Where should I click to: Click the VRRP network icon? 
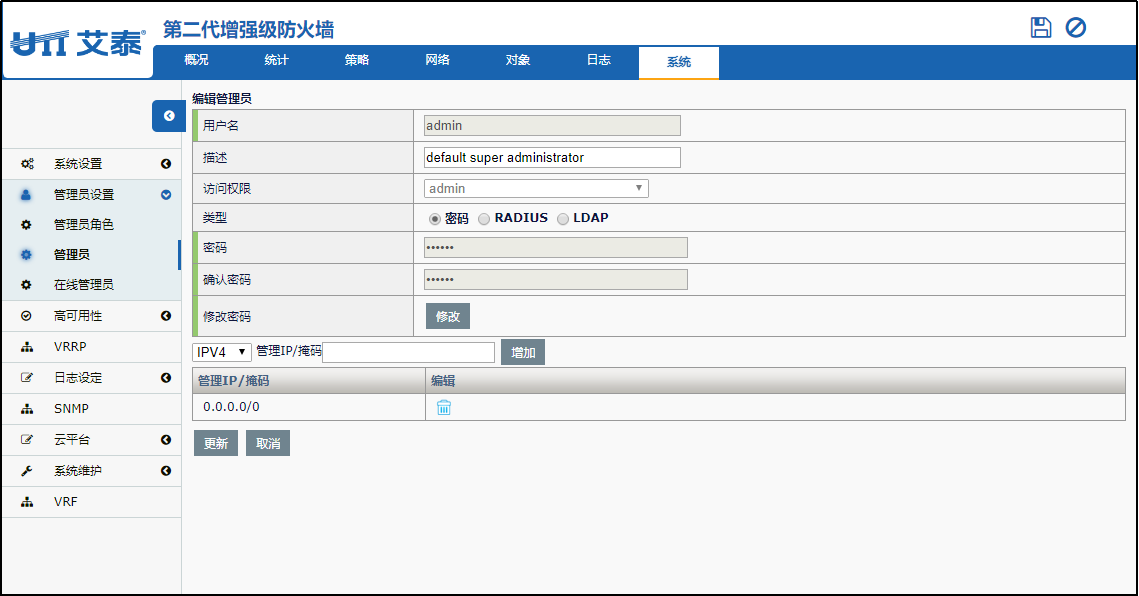tap(27, 347)
